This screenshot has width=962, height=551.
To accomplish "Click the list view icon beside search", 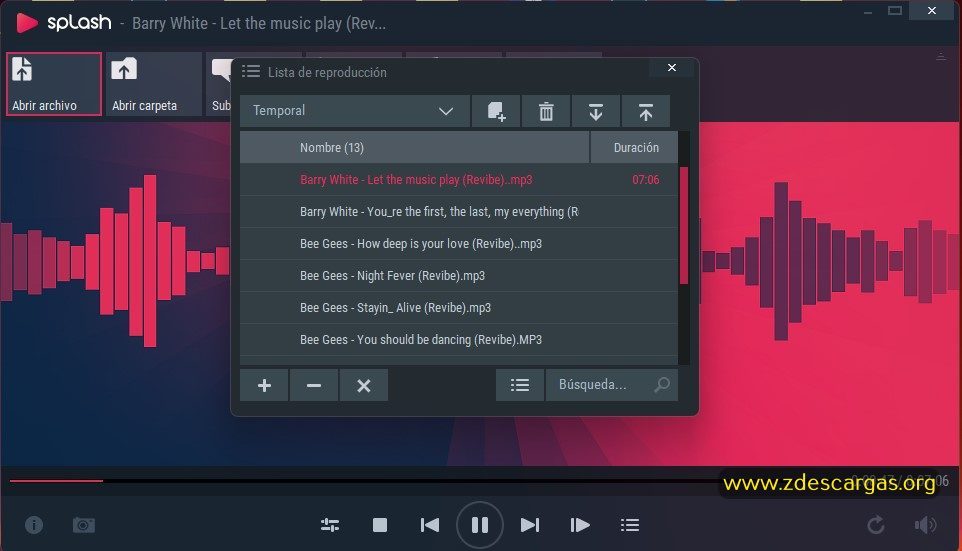I will pos(520,385).
